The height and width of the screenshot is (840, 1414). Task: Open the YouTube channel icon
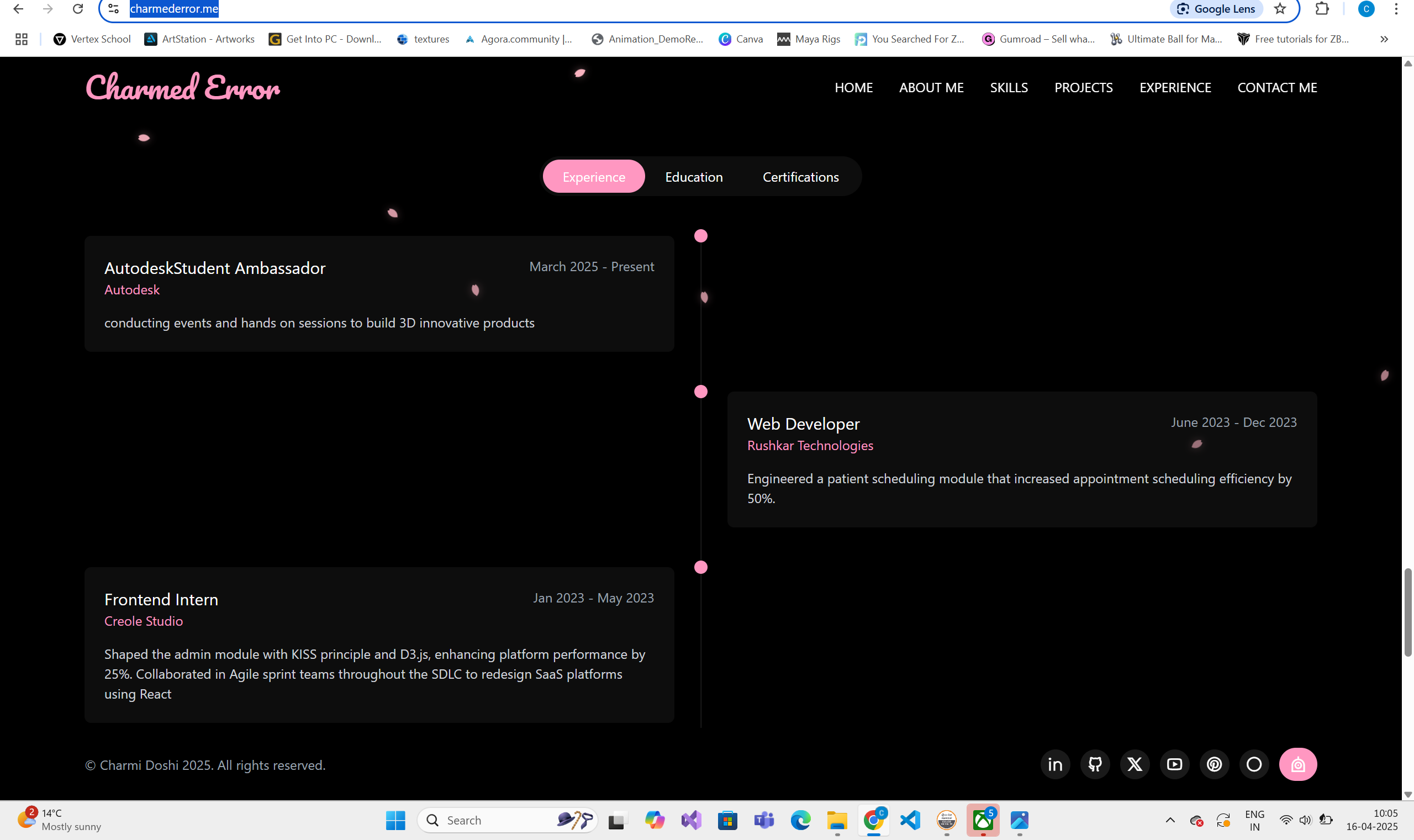coord(1175,765)
